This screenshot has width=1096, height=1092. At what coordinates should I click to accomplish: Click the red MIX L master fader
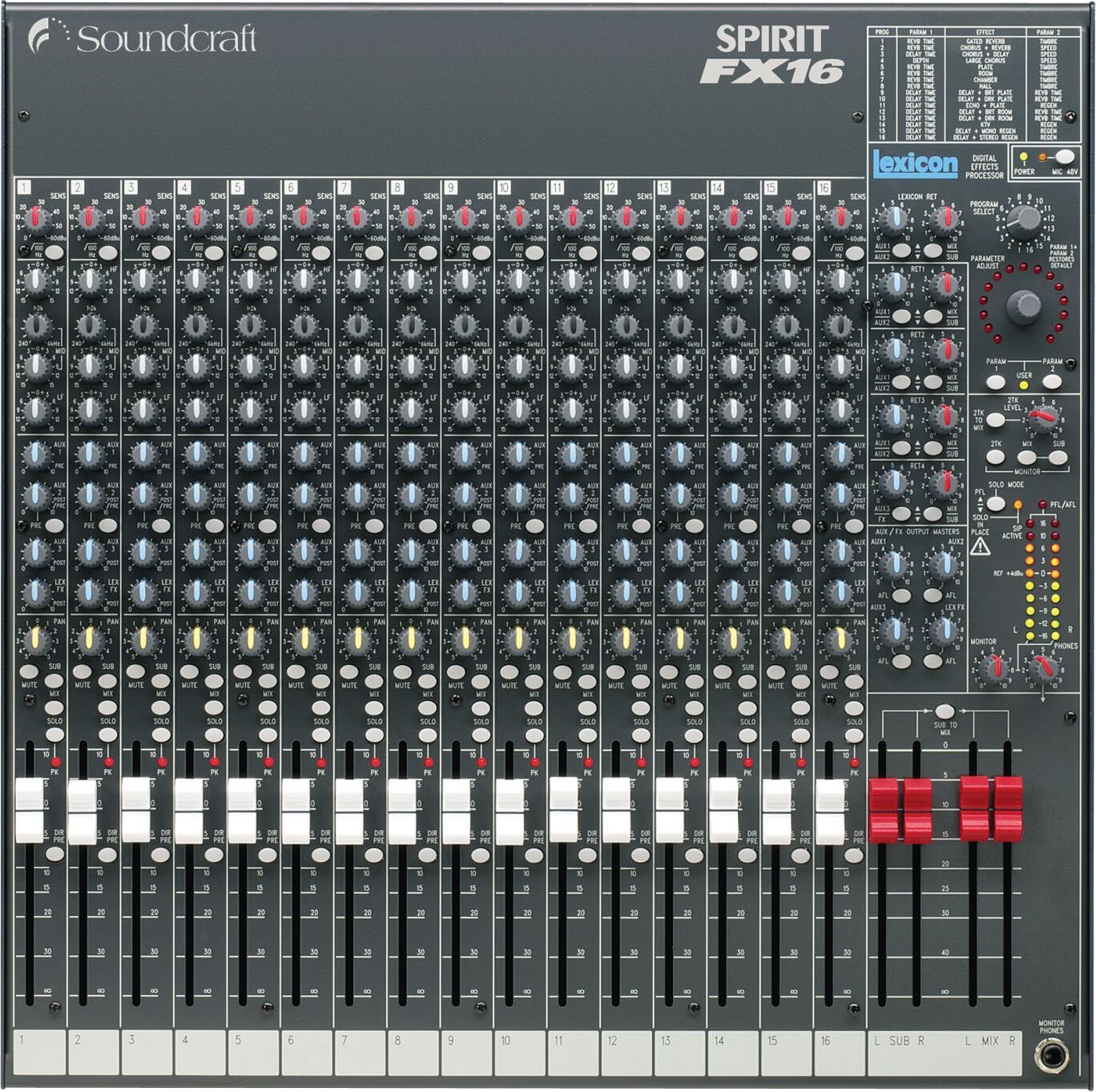click(974, 808)
